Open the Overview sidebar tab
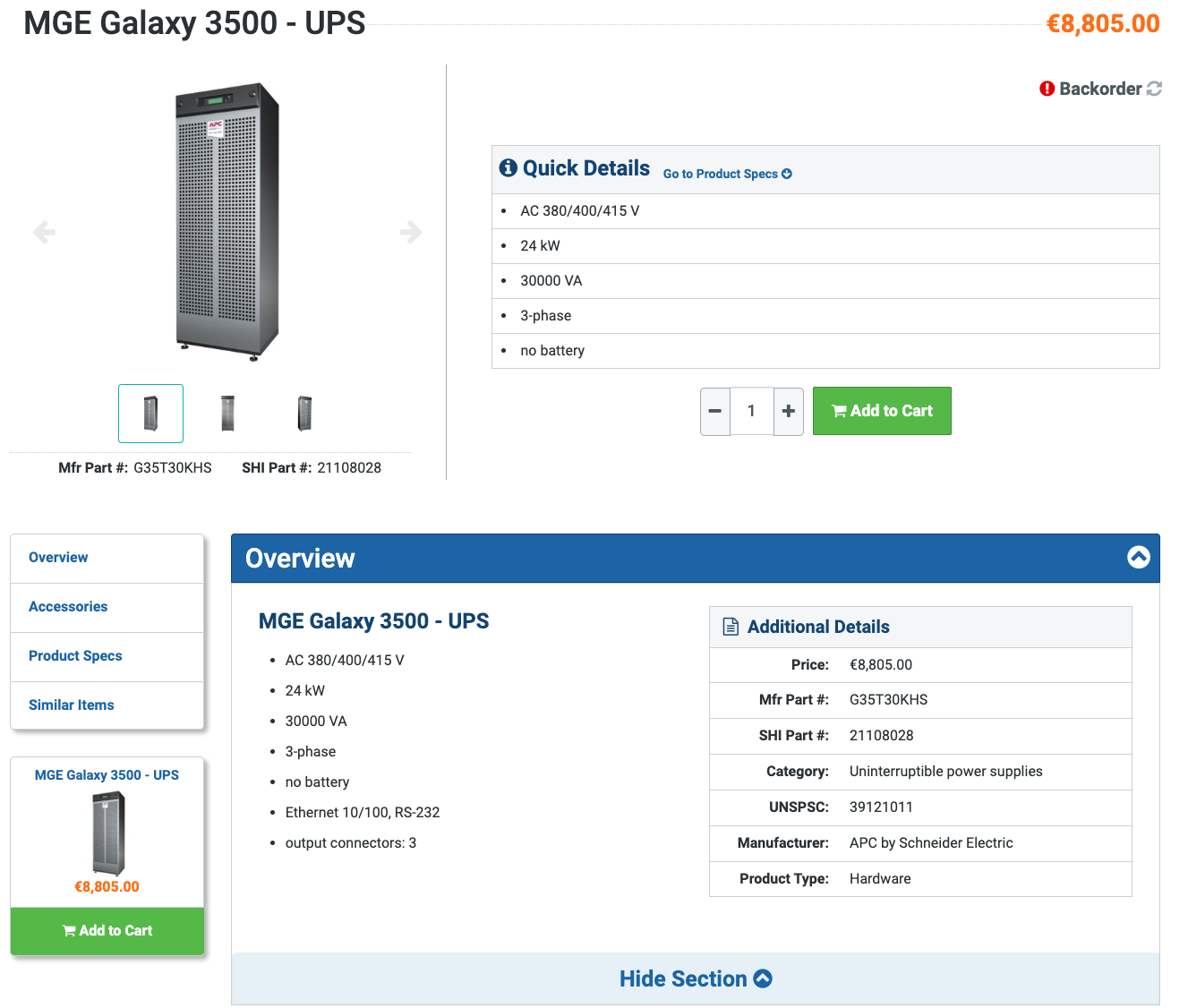Screen dimensions: 1188x1008 point(107,558)
